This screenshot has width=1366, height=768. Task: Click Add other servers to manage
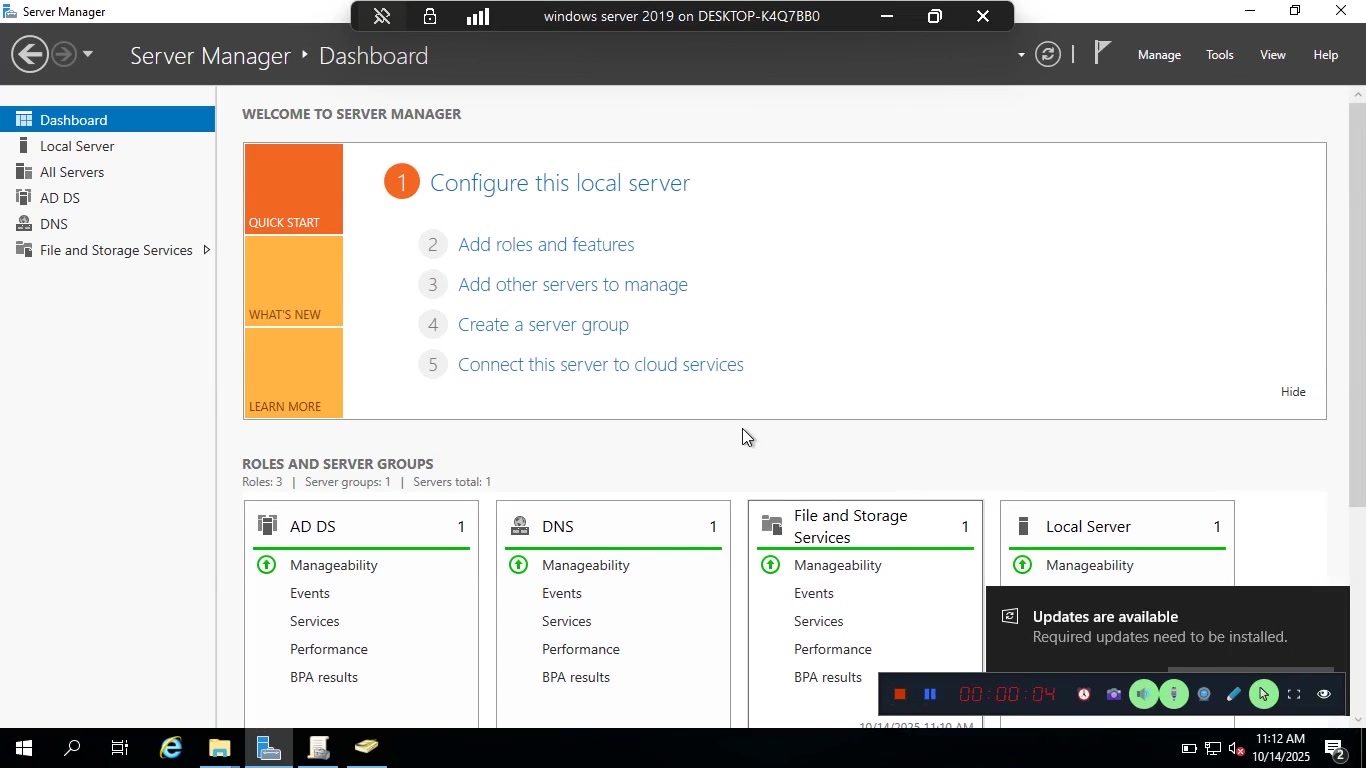pos(573,285)
